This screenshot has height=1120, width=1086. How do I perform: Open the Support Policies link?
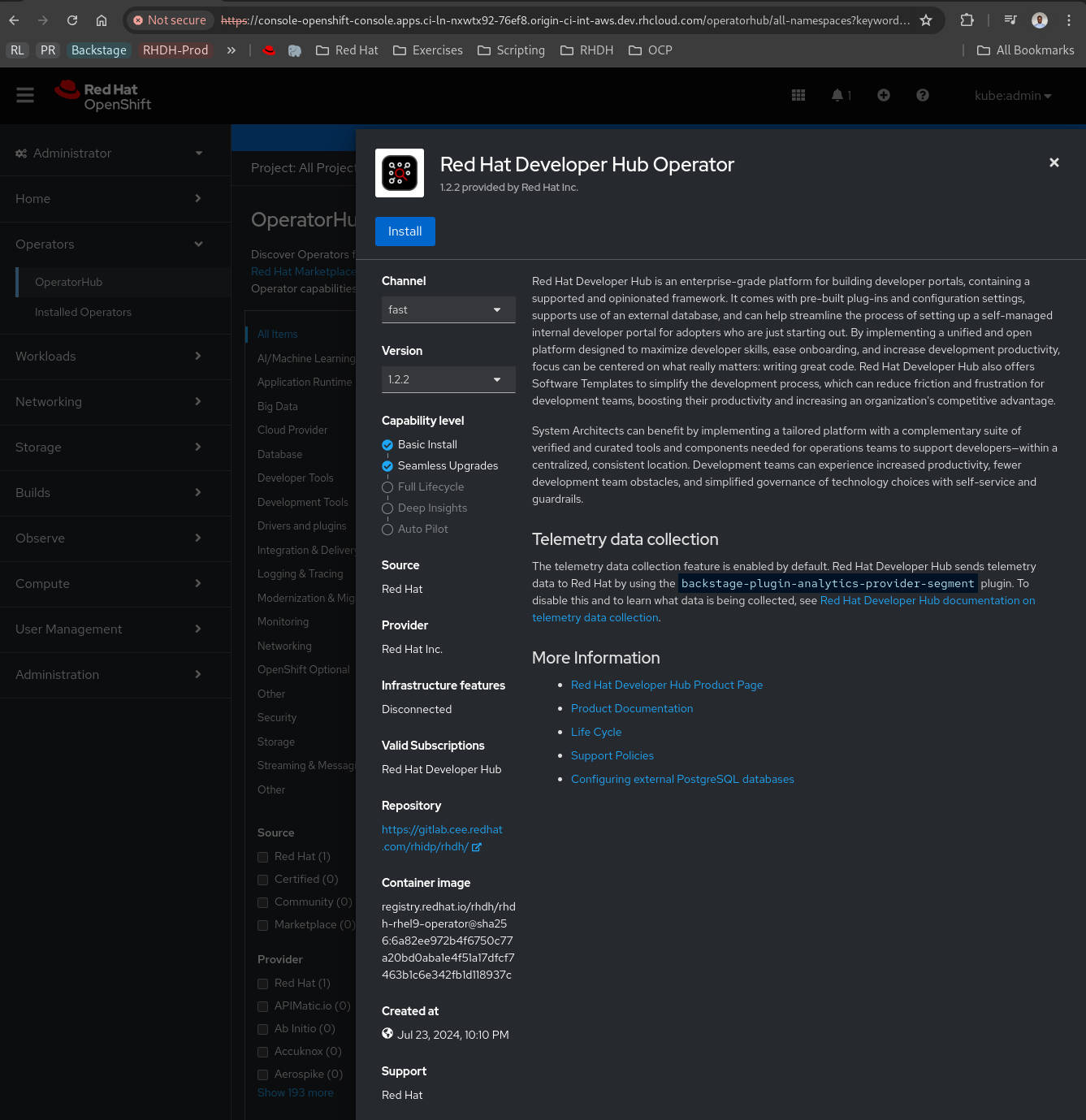pyautogui.click(x=612, y=756)
